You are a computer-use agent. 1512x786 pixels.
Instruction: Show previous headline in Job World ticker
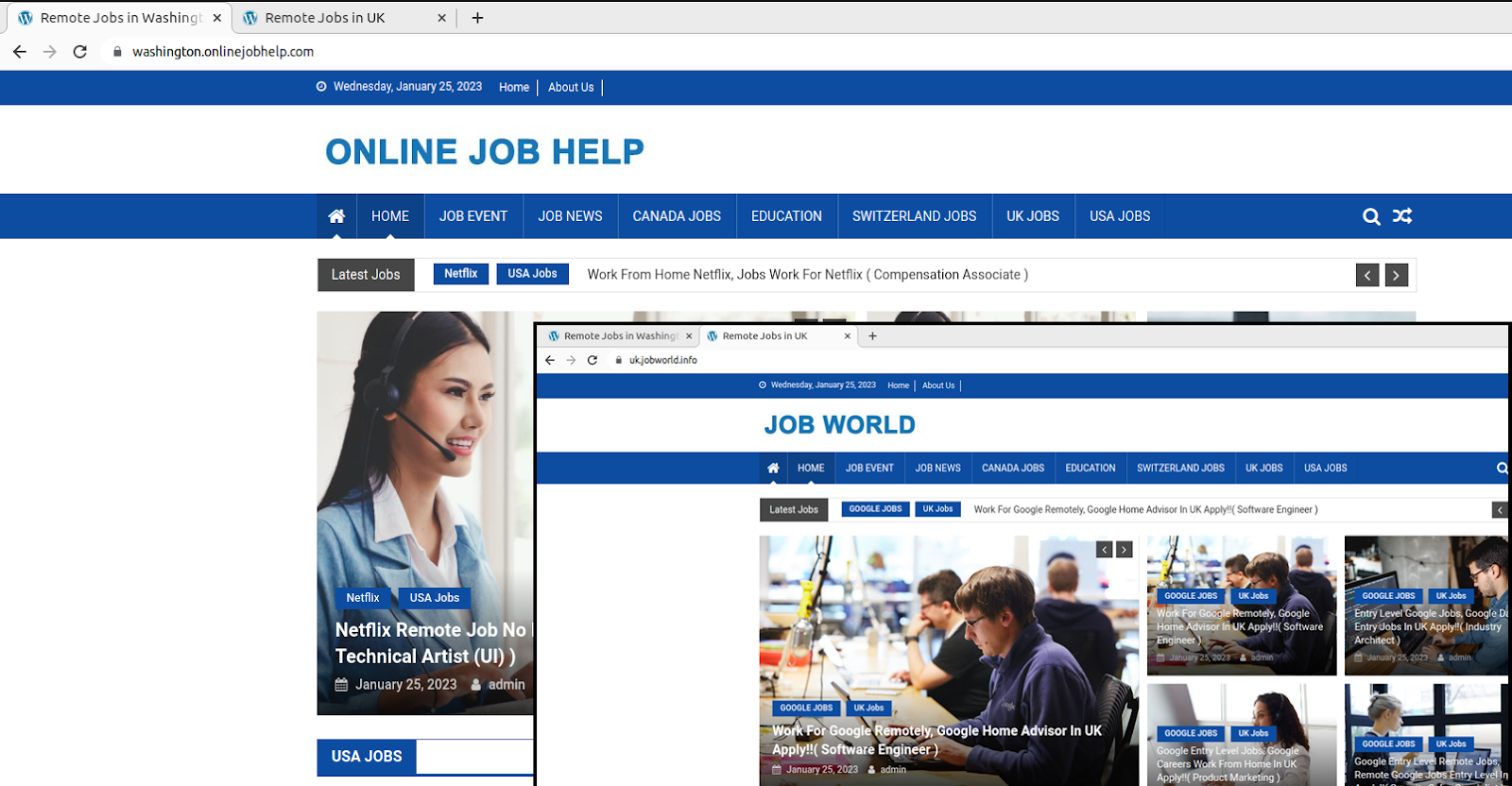pyautogui.click(x=1500, y=510)
